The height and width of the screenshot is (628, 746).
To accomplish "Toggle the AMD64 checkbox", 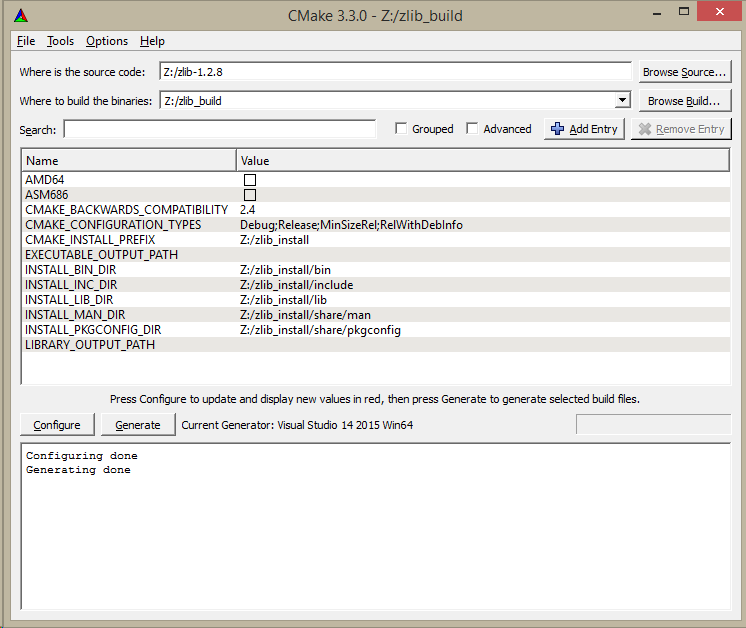I will pos(250,180).
